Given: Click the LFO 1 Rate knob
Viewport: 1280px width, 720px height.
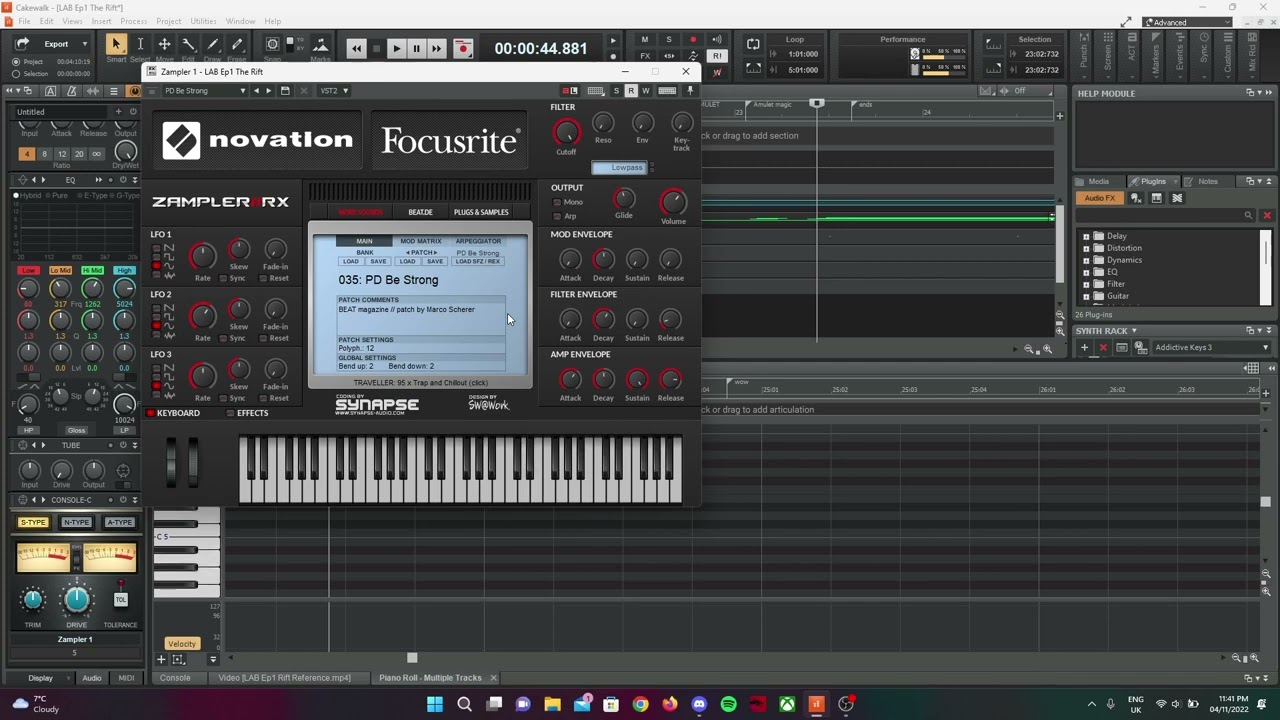Looking at the screenshot, I should tap(202, 257).
